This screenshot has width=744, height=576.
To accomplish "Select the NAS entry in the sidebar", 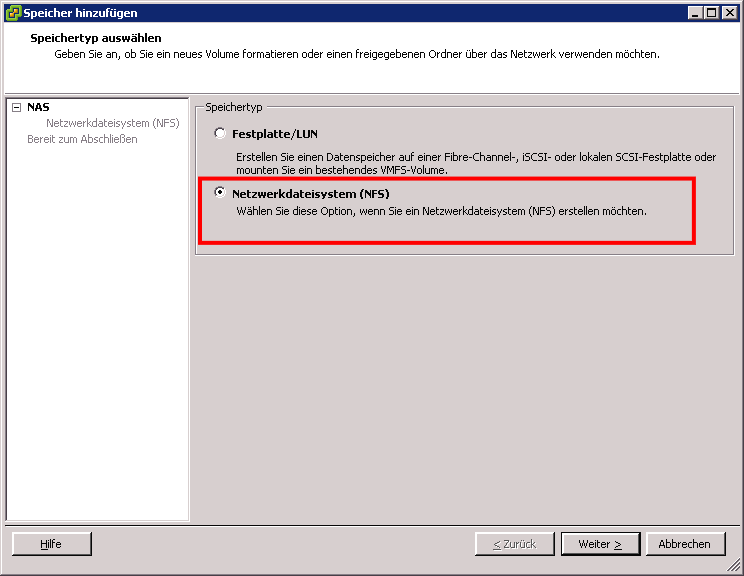I will coord(38,107).
